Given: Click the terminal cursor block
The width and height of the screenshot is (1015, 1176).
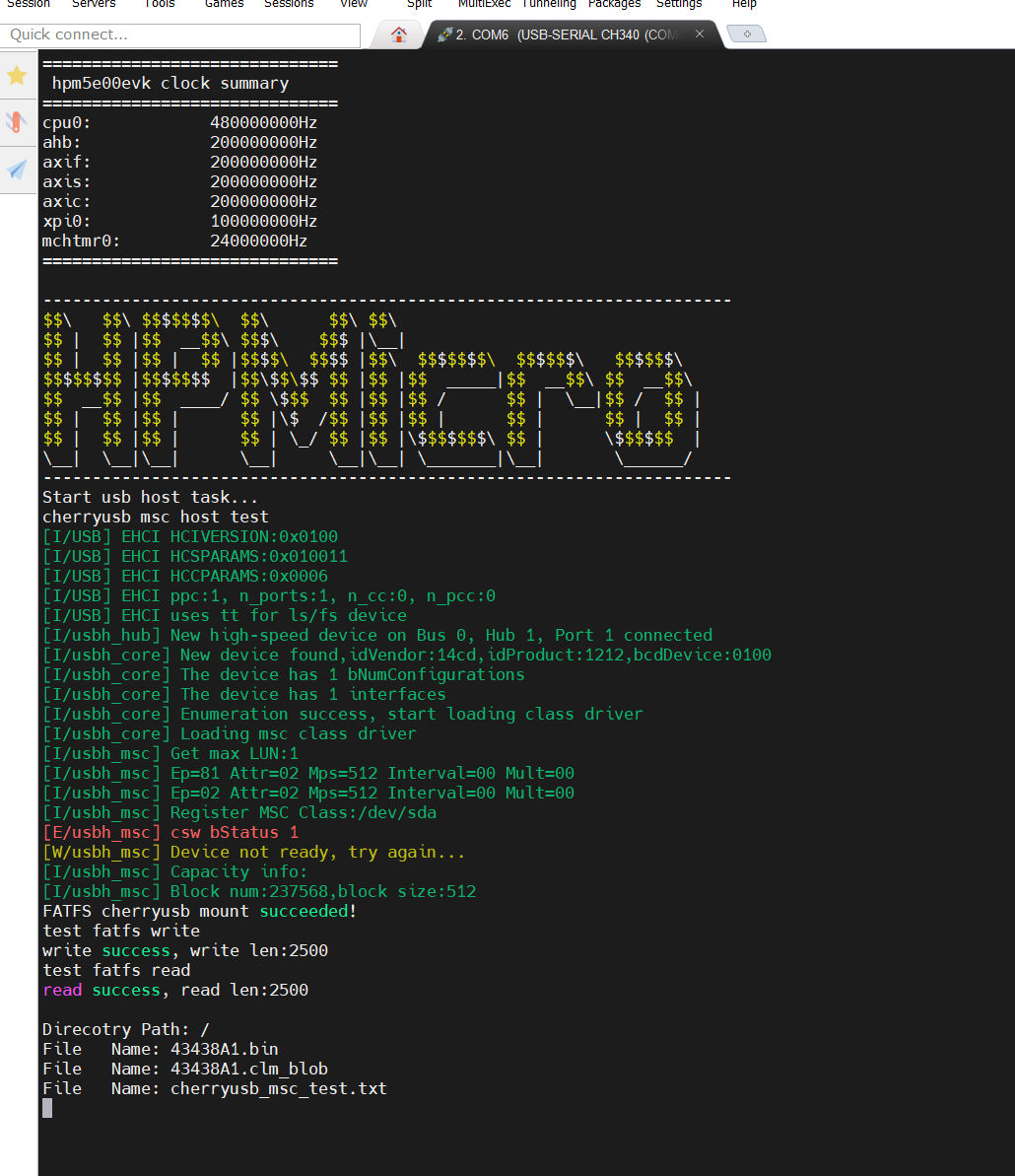Looking at the screenshot, I should (x=47, y=1108).
